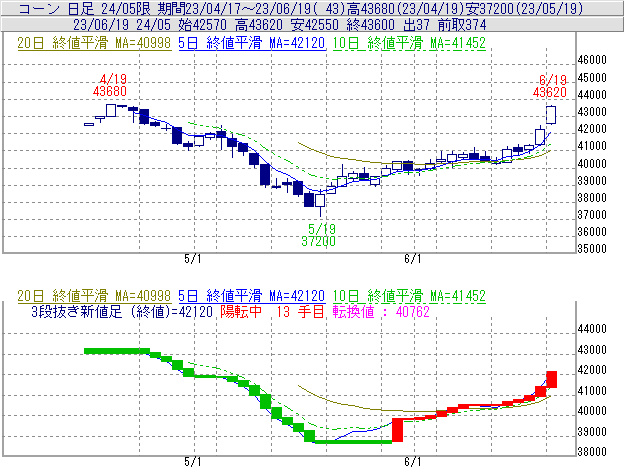This screenshot has height=475, width=624.
Task: Click the 4/19 high candlestick
Action: tap(111, 110)
